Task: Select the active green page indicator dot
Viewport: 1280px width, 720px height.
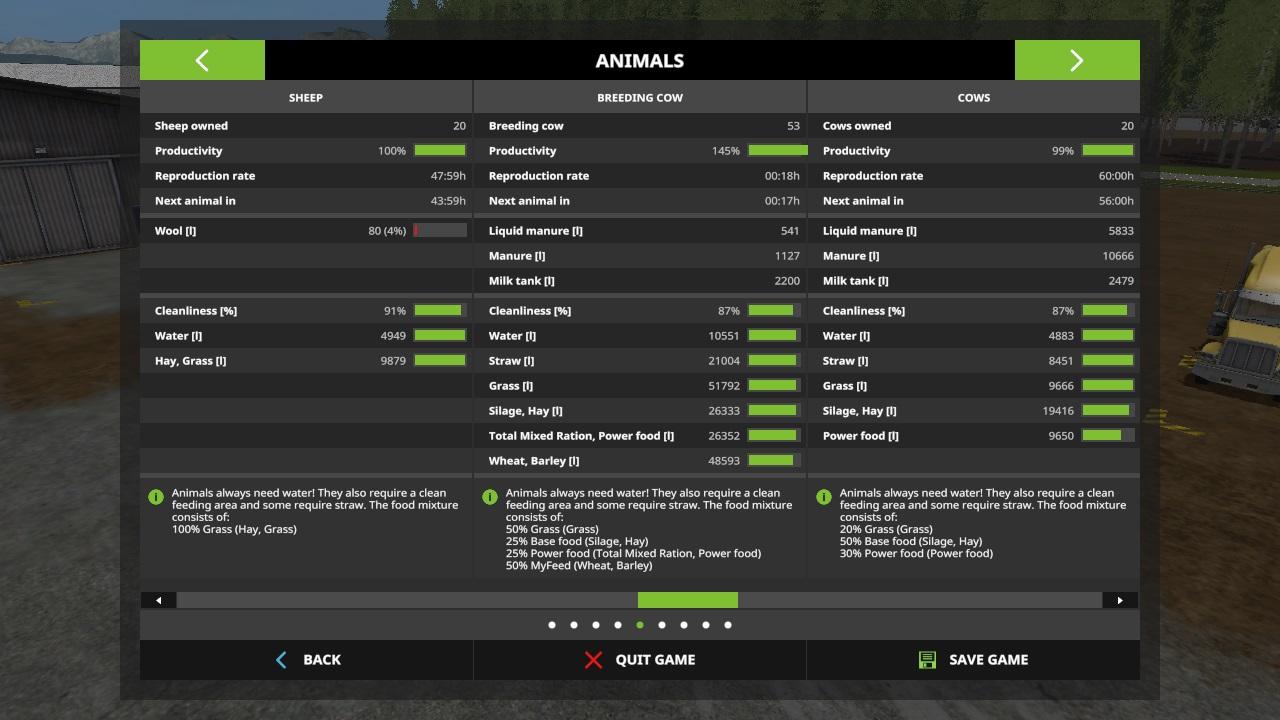Action: (x=640, y=625)
